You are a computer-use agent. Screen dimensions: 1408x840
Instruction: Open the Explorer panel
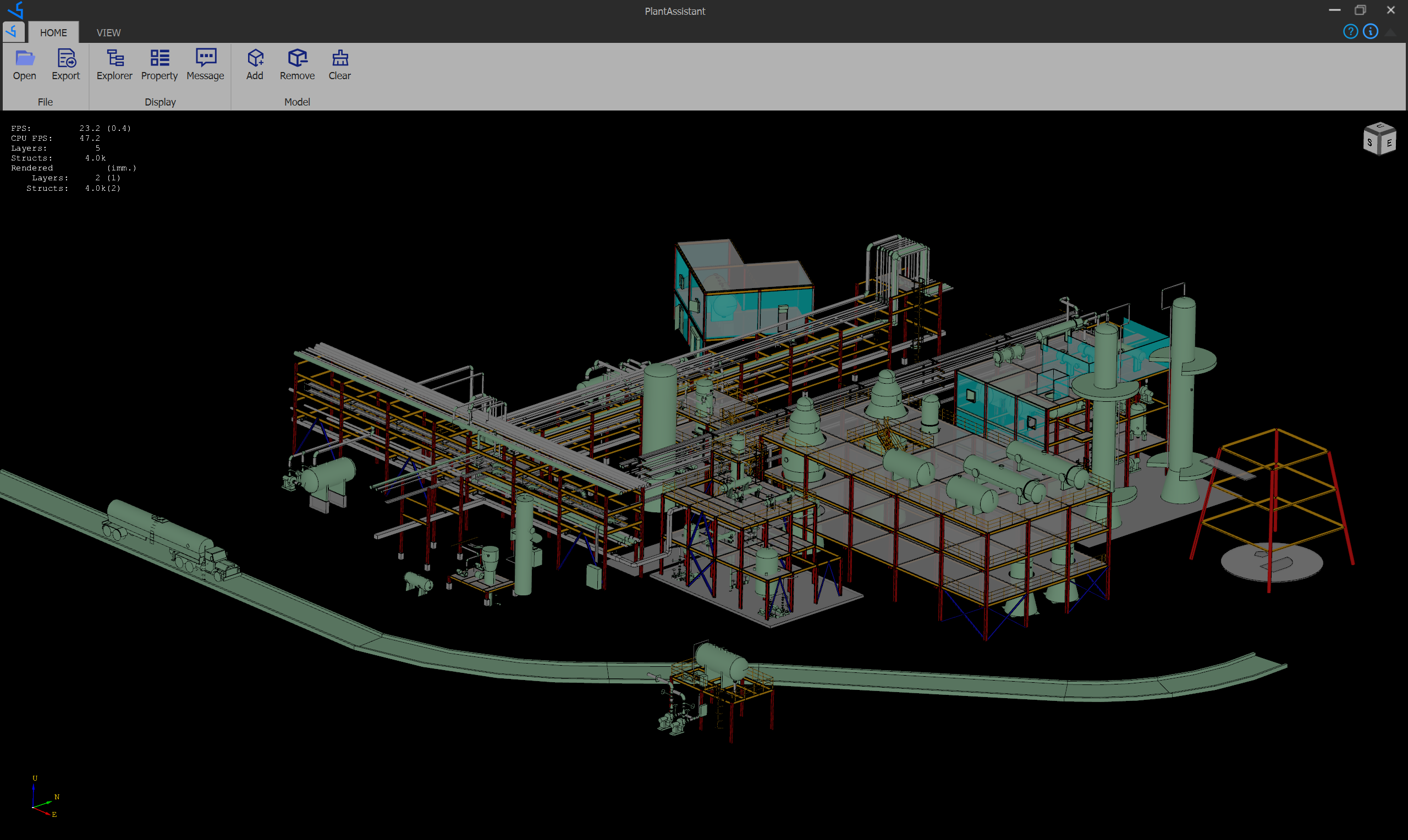[114, 58]
